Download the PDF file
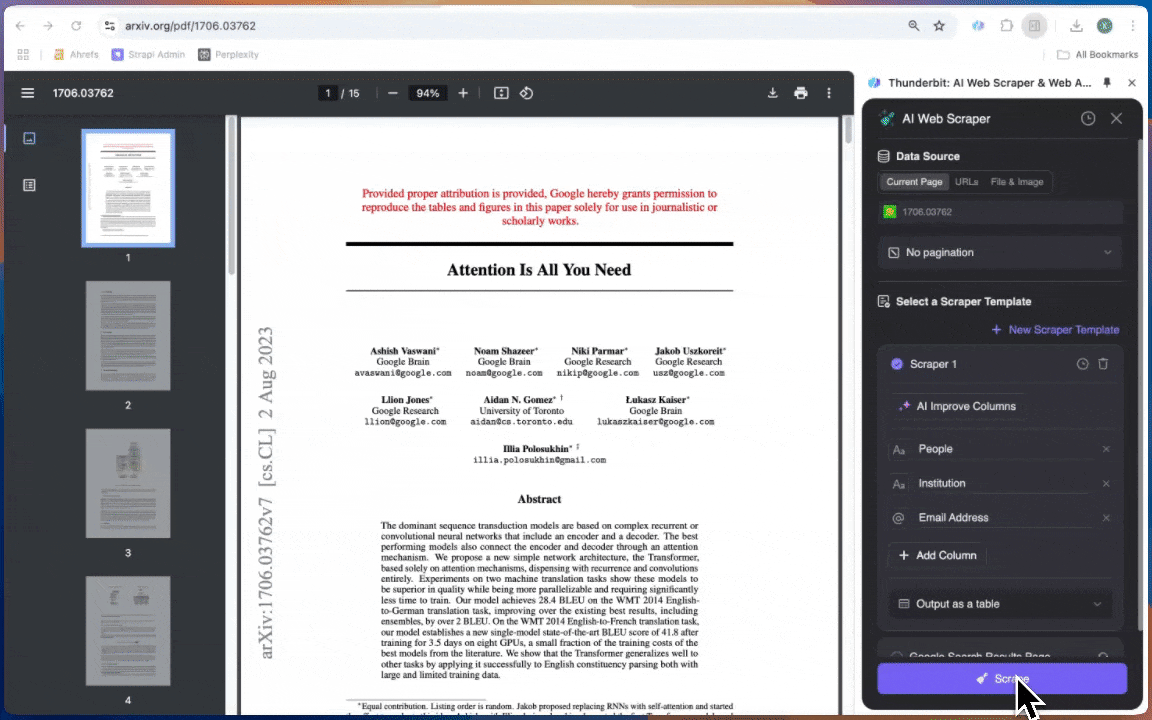Screen dimensions: 1152x720 click(x=772, y=93)
